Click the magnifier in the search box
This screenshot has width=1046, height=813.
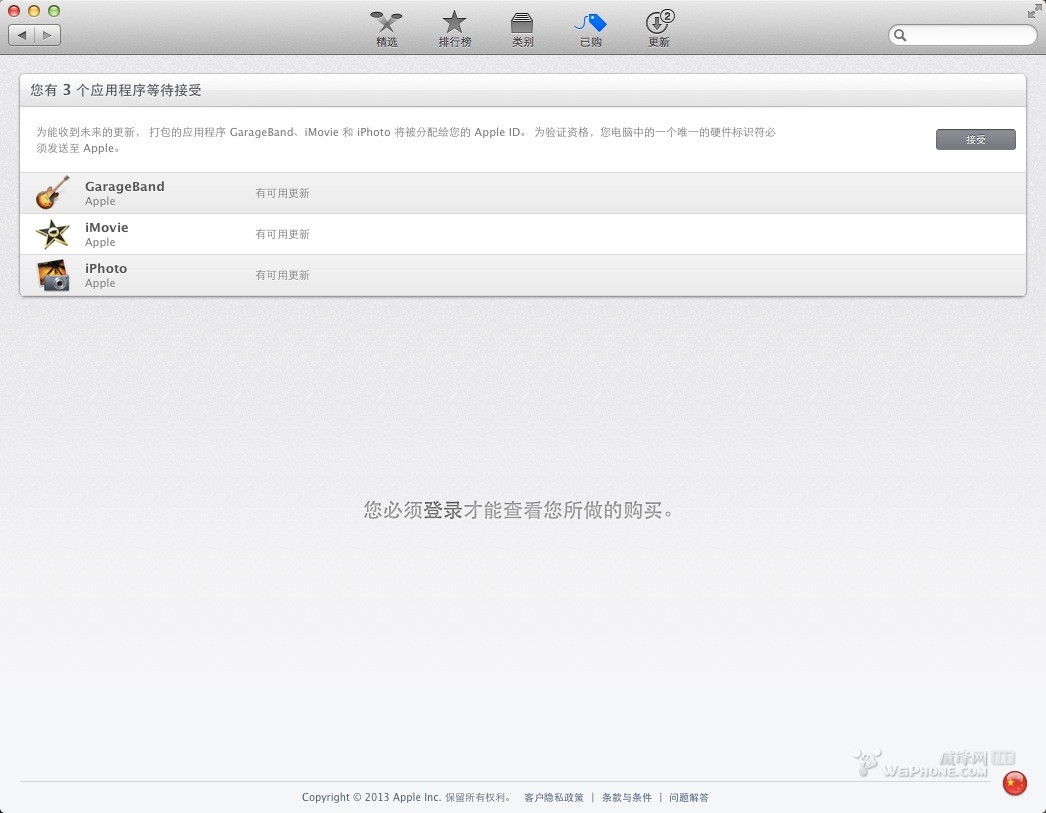click(900, 35)
